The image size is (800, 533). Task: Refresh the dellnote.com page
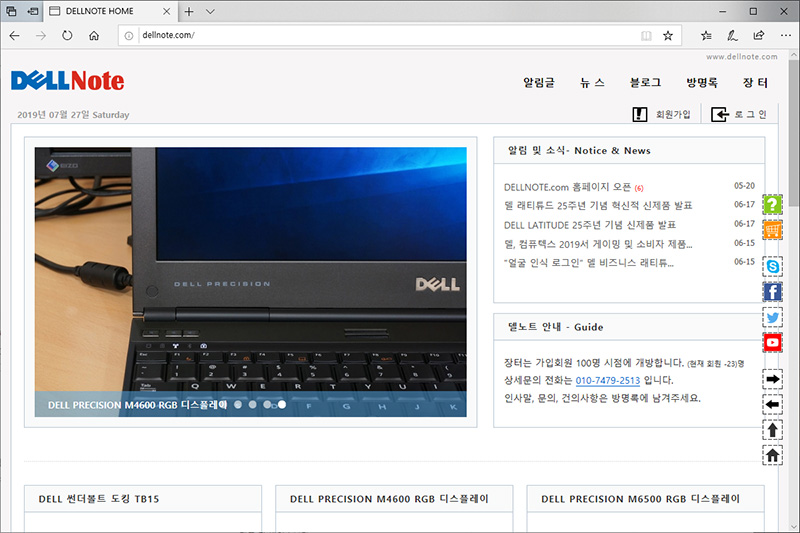[x=67, y=36]
